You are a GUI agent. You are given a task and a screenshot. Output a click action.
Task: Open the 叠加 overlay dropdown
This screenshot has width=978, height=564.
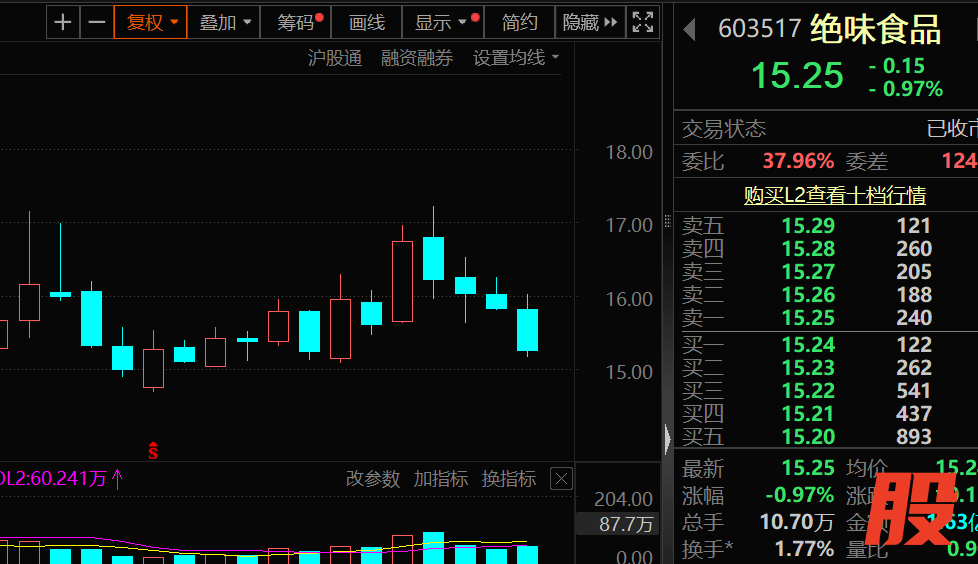(224, 22)
